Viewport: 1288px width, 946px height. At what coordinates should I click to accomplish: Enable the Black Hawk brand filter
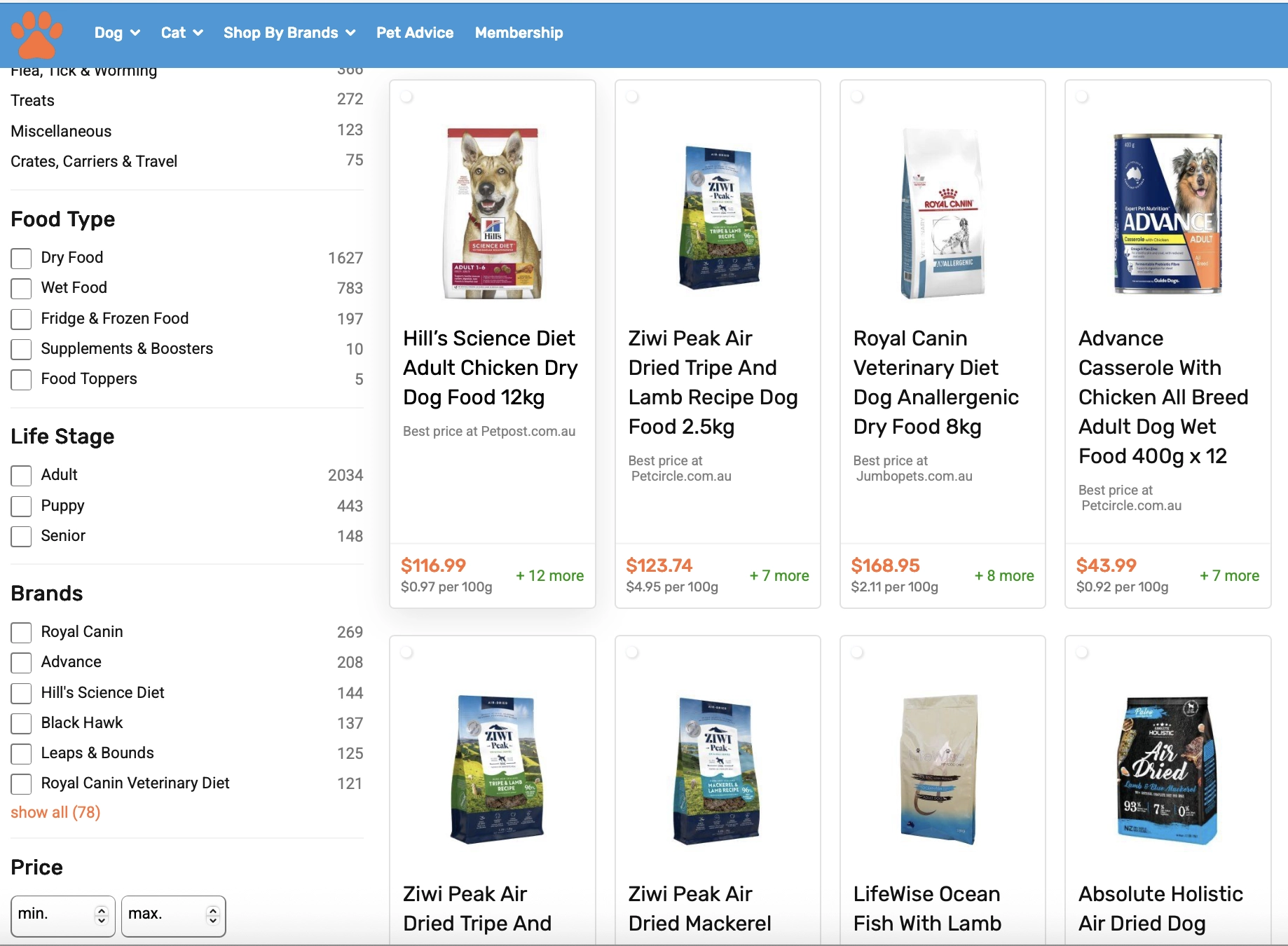tap(22, 723)
